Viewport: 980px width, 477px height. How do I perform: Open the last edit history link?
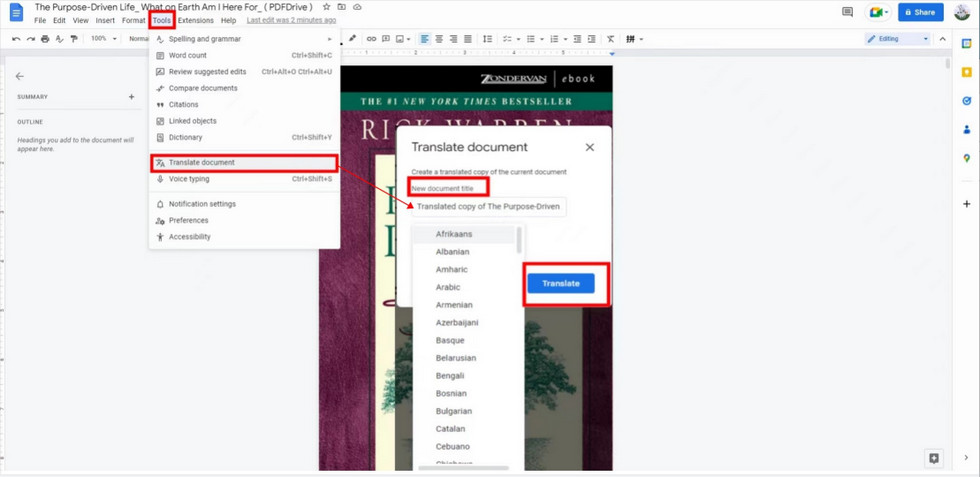pyautogui.click(x=291, y=20)
